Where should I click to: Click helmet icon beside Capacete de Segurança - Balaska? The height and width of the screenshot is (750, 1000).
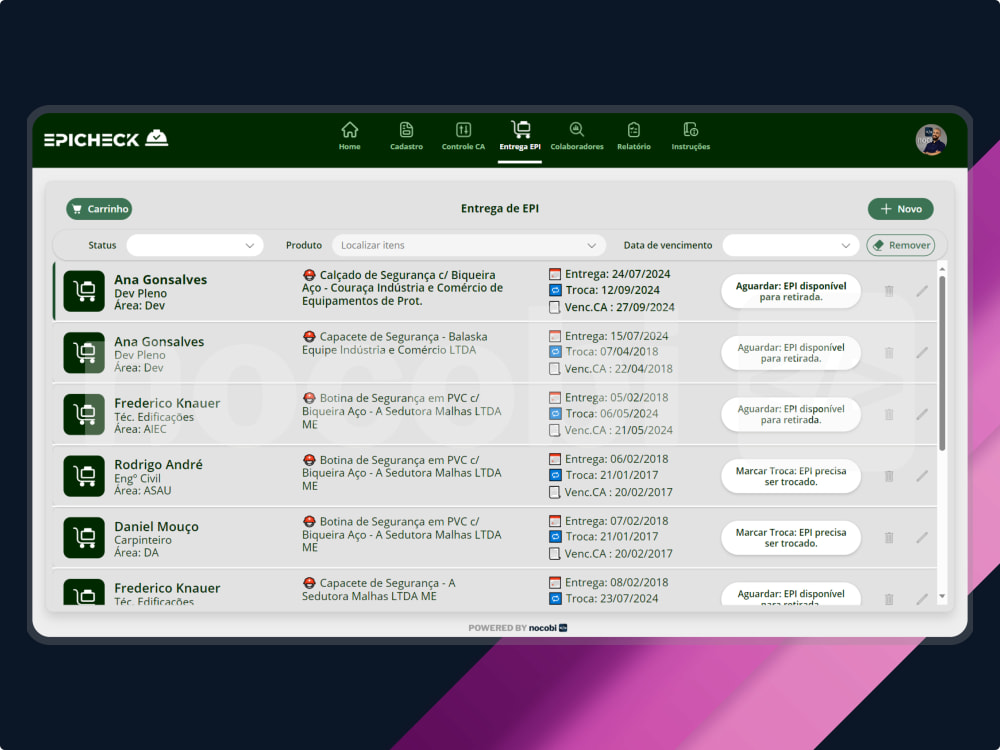pyautogui.click(x=309, y=336)
